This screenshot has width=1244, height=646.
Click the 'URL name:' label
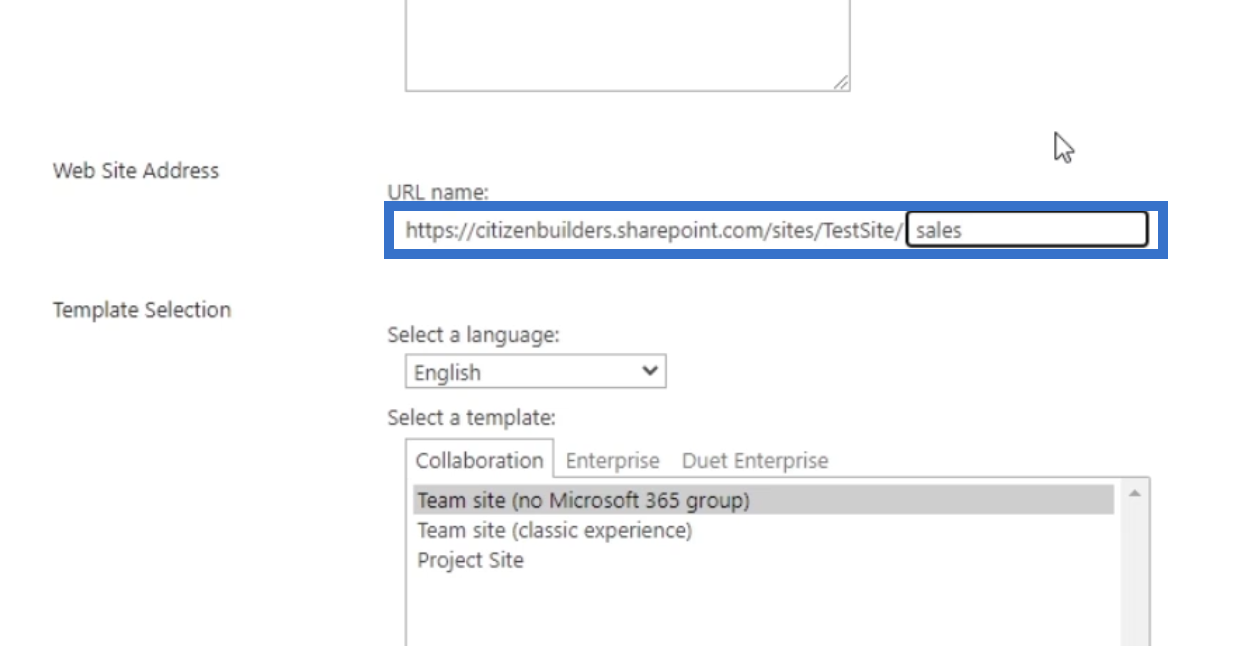[x=438, y=192]
